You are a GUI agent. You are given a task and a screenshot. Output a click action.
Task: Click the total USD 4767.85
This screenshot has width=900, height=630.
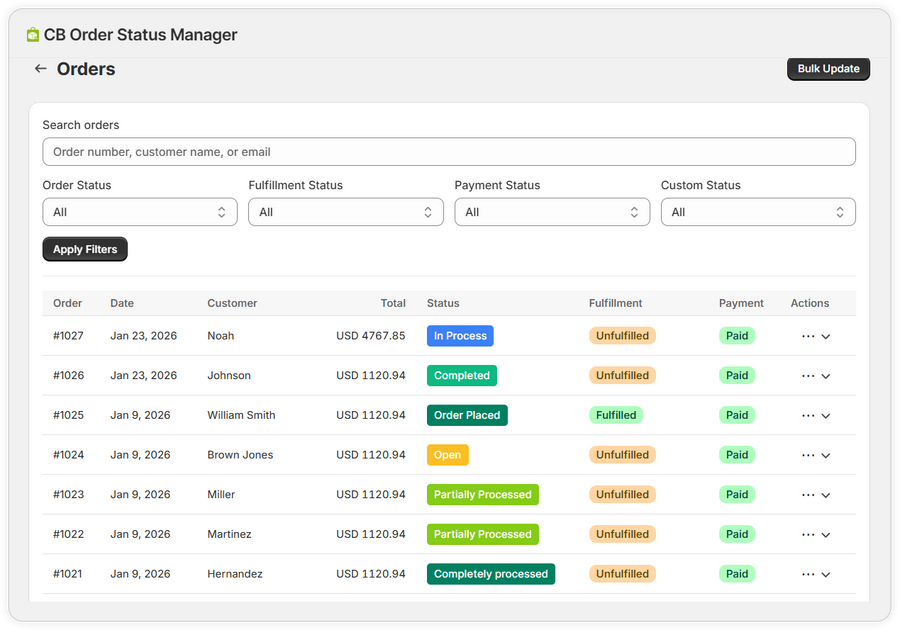pyautogui.click(x=371, y=336)
